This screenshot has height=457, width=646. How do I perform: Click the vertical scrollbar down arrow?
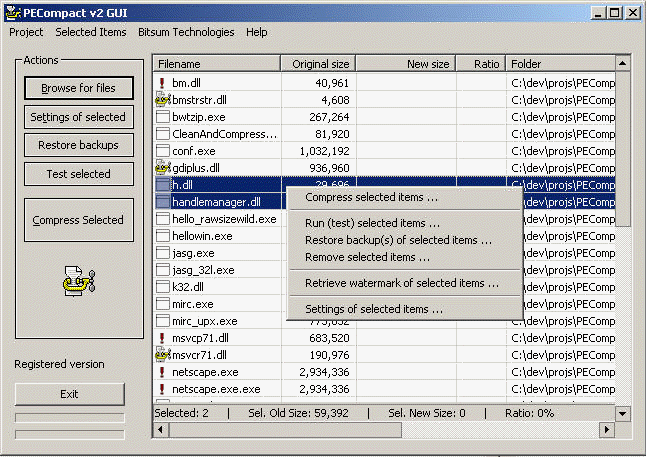click(x=623, y=413)
